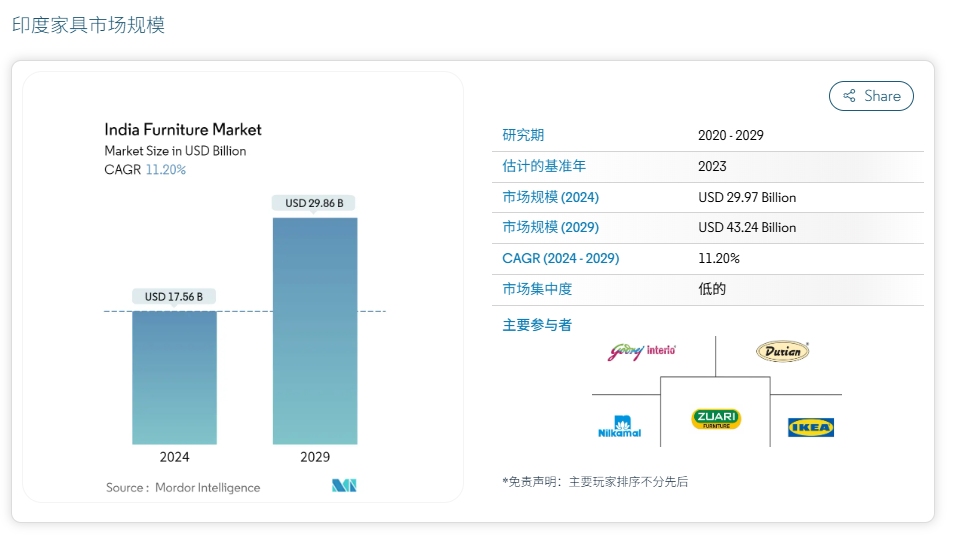Click the Godrej Interio logo
Screen dimensions: 953x536
[x=642, y=351]
